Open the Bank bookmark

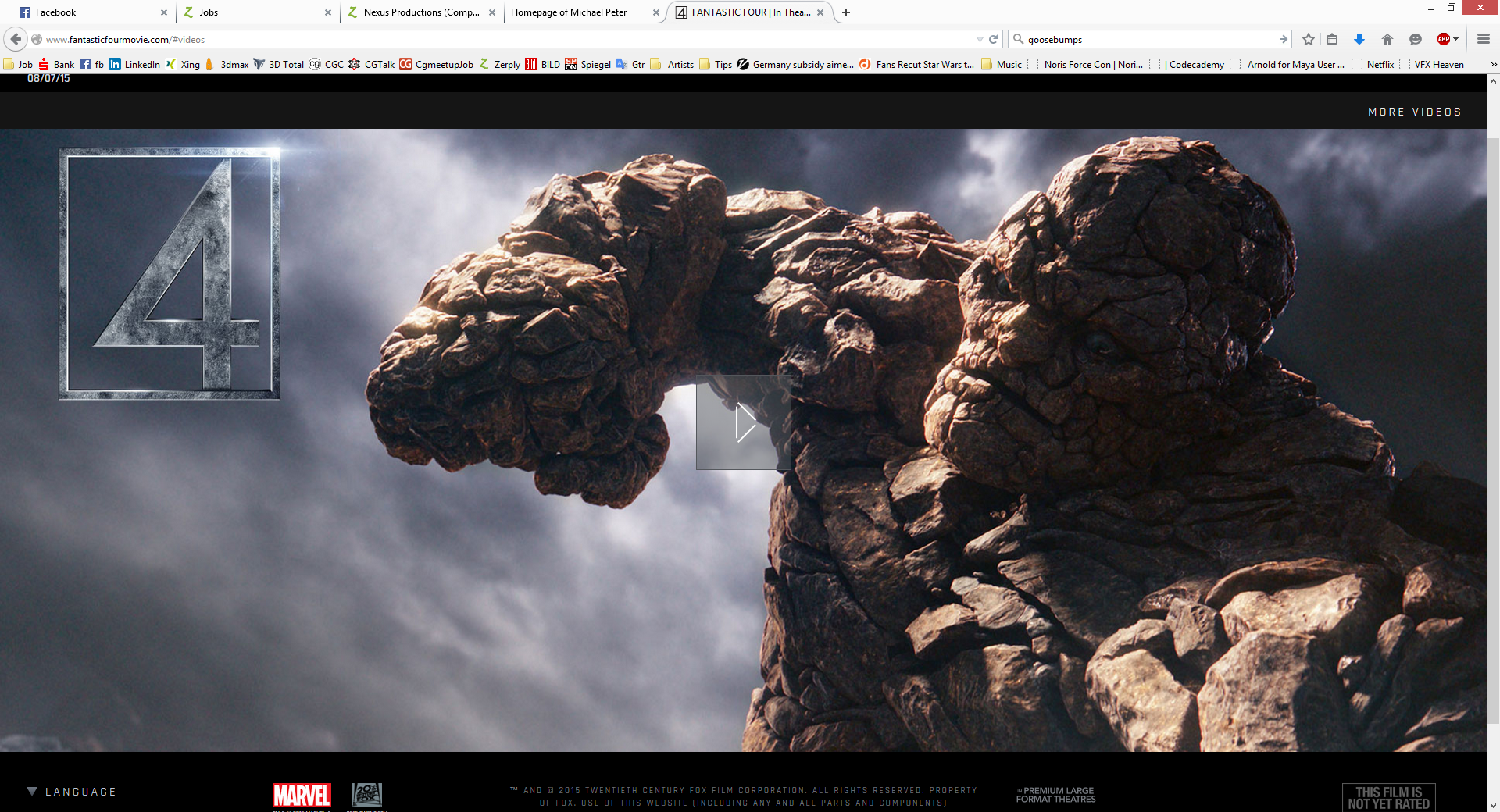(56, 64)
